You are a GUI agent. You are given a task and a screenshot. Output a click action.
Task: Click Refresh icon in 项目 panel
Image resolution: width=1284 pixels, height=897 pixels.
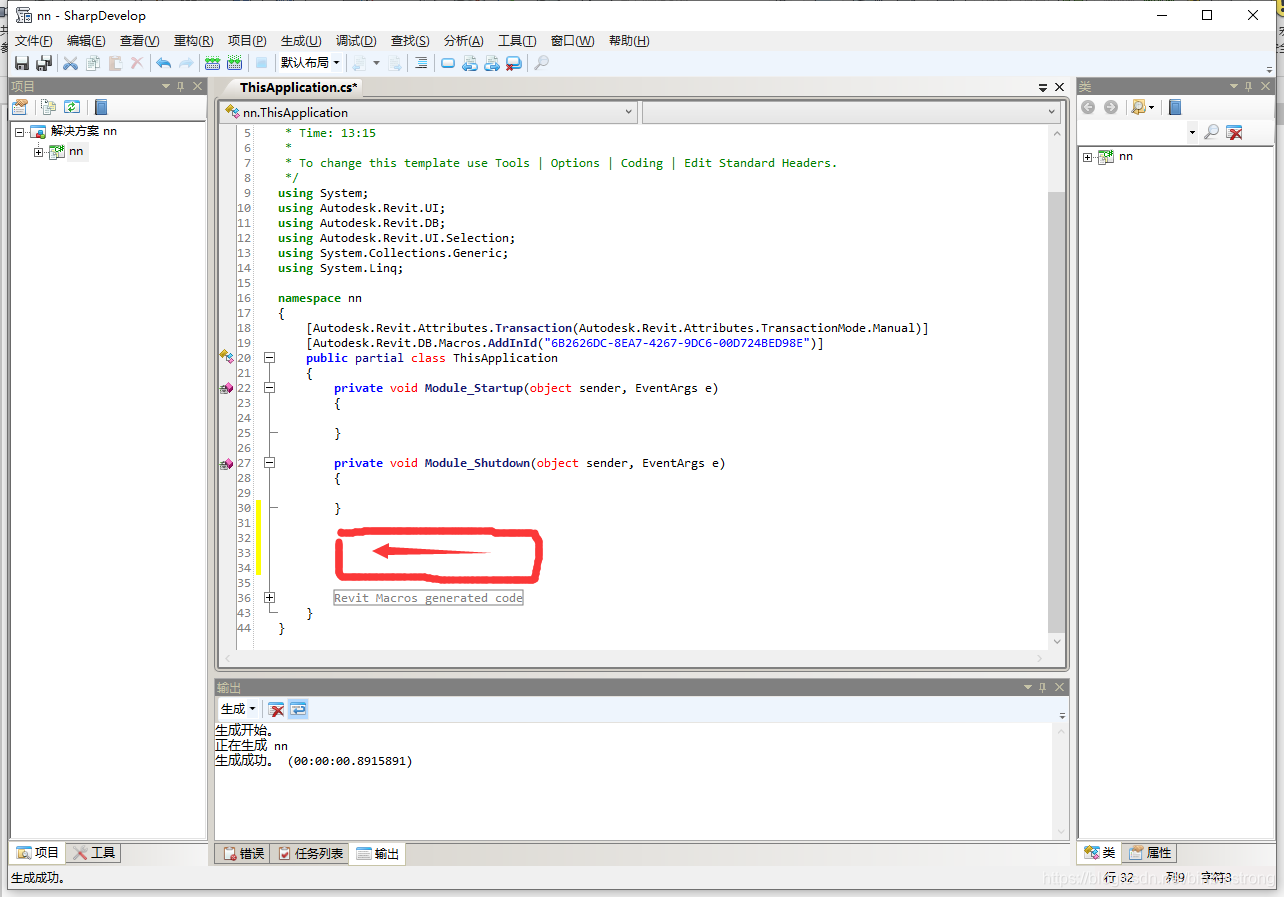coord(72,107)
